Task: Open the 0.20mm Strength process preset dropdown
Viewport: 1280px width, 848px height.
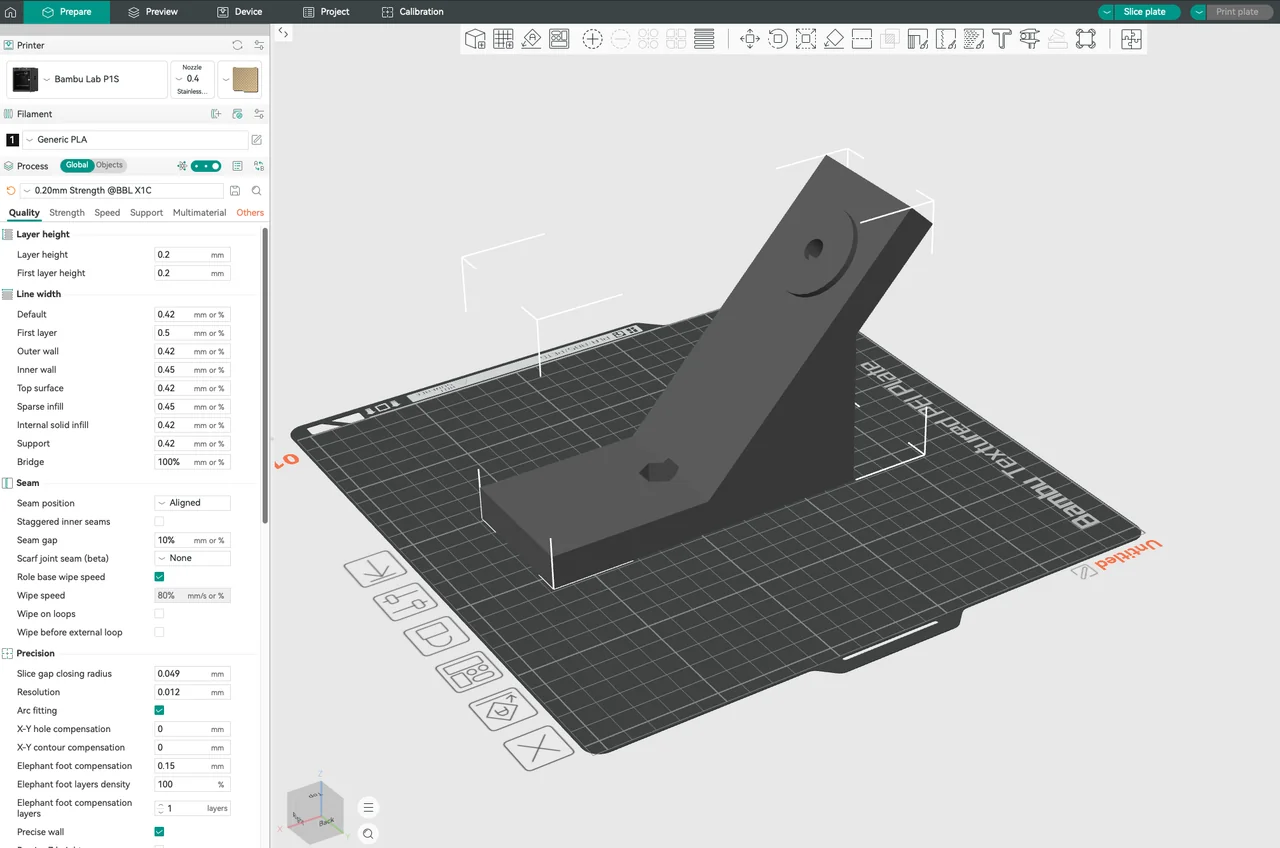Action: click(121, 190)
